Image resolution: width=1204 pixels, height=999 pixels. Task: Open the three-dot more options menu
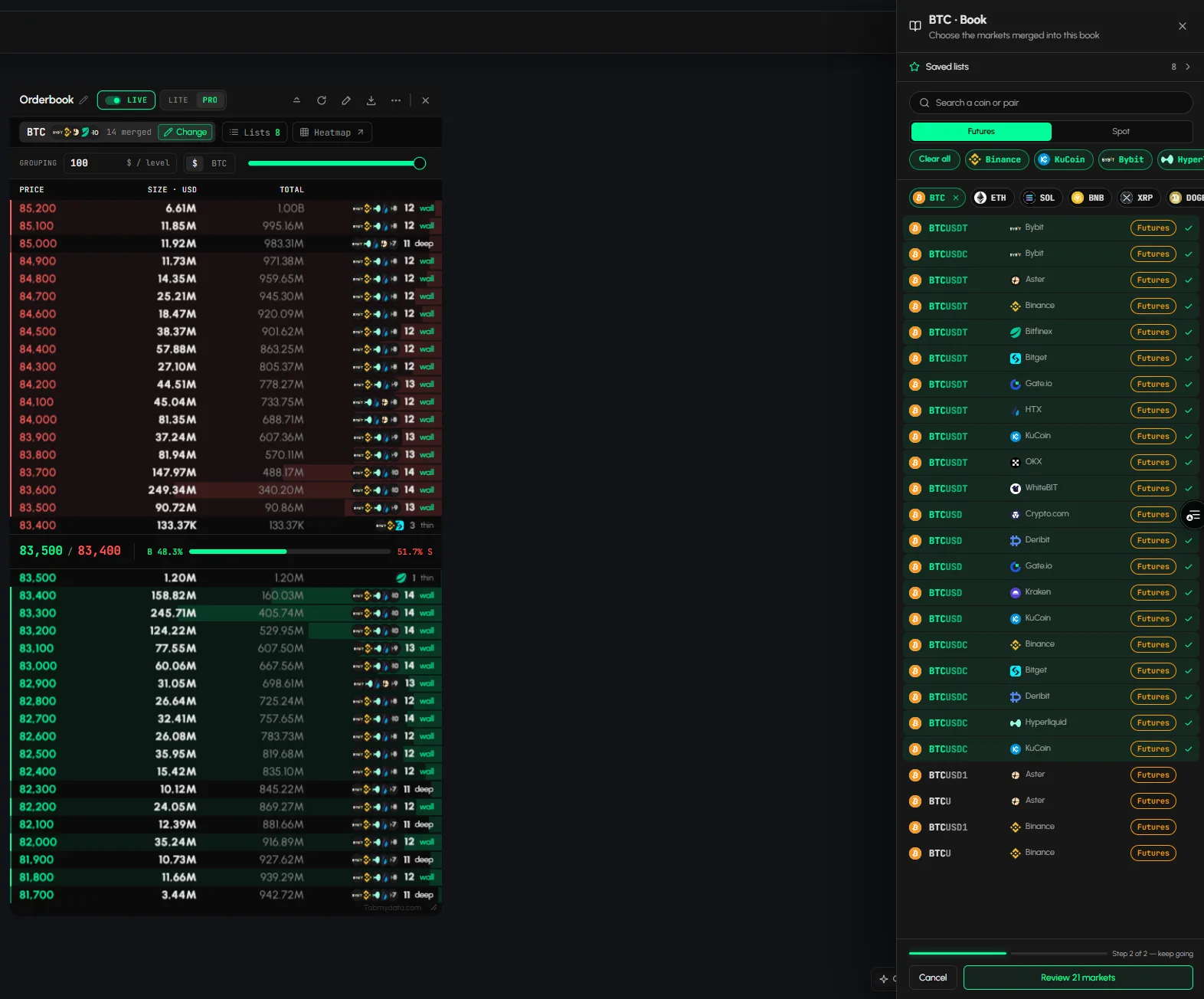click(x=395, y=100)
